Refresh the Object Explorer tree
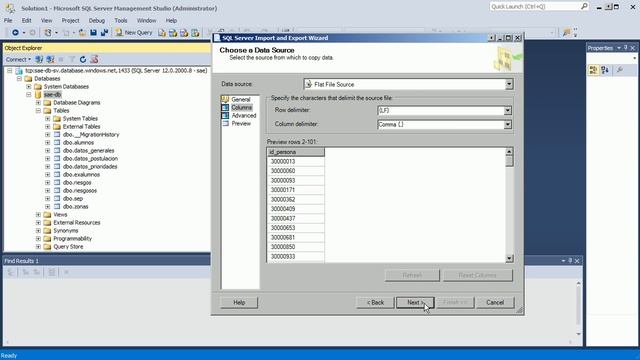 pyautogui.click(x=83, y=59)
